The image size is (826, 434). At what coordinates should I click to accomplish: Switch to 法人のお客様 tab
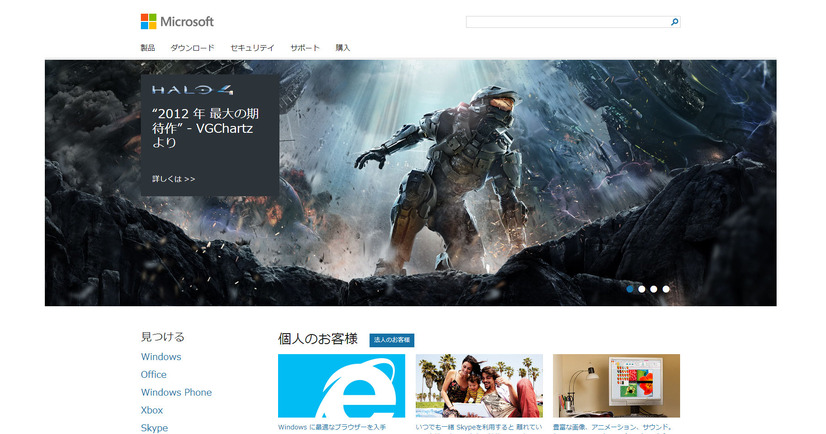[x=391, y=340]
